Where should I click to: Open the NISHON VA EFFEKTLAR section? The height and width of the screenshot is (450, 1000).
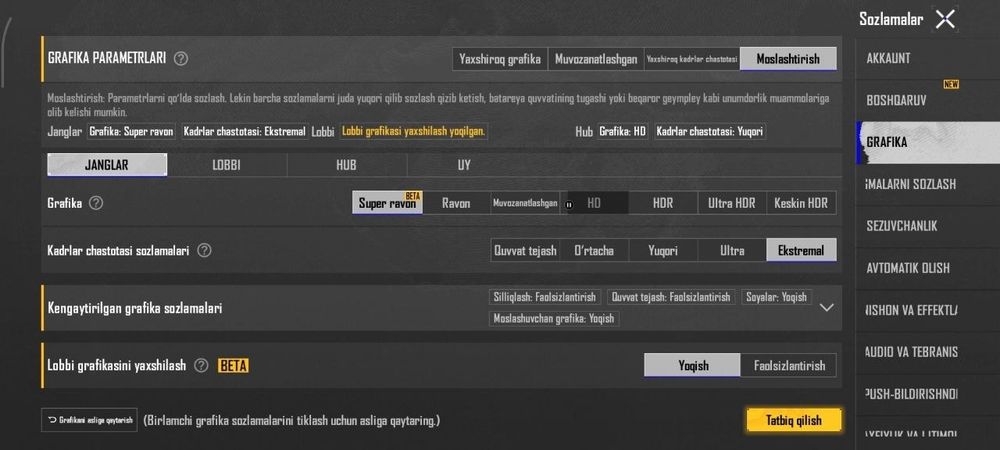pyautogui.click(x=928, y=310)
